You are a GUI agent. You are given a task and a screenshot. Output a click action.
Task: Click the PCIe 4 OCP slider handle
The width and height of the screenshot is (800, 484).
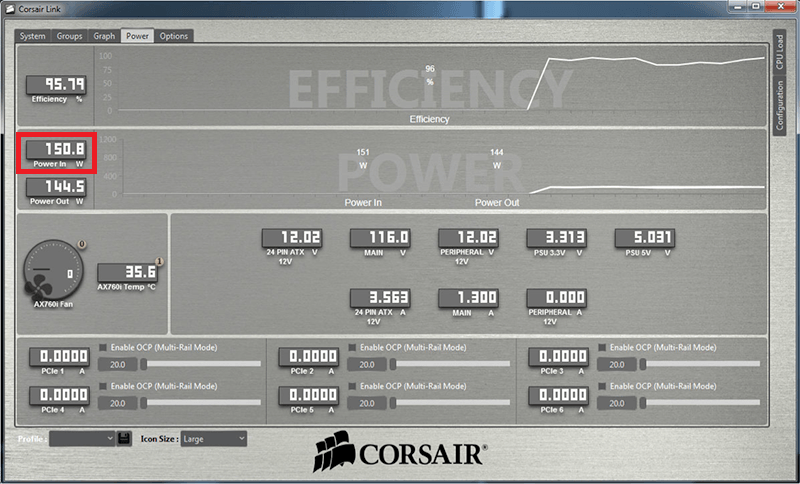pyautogui.click(x=144, y=403)
